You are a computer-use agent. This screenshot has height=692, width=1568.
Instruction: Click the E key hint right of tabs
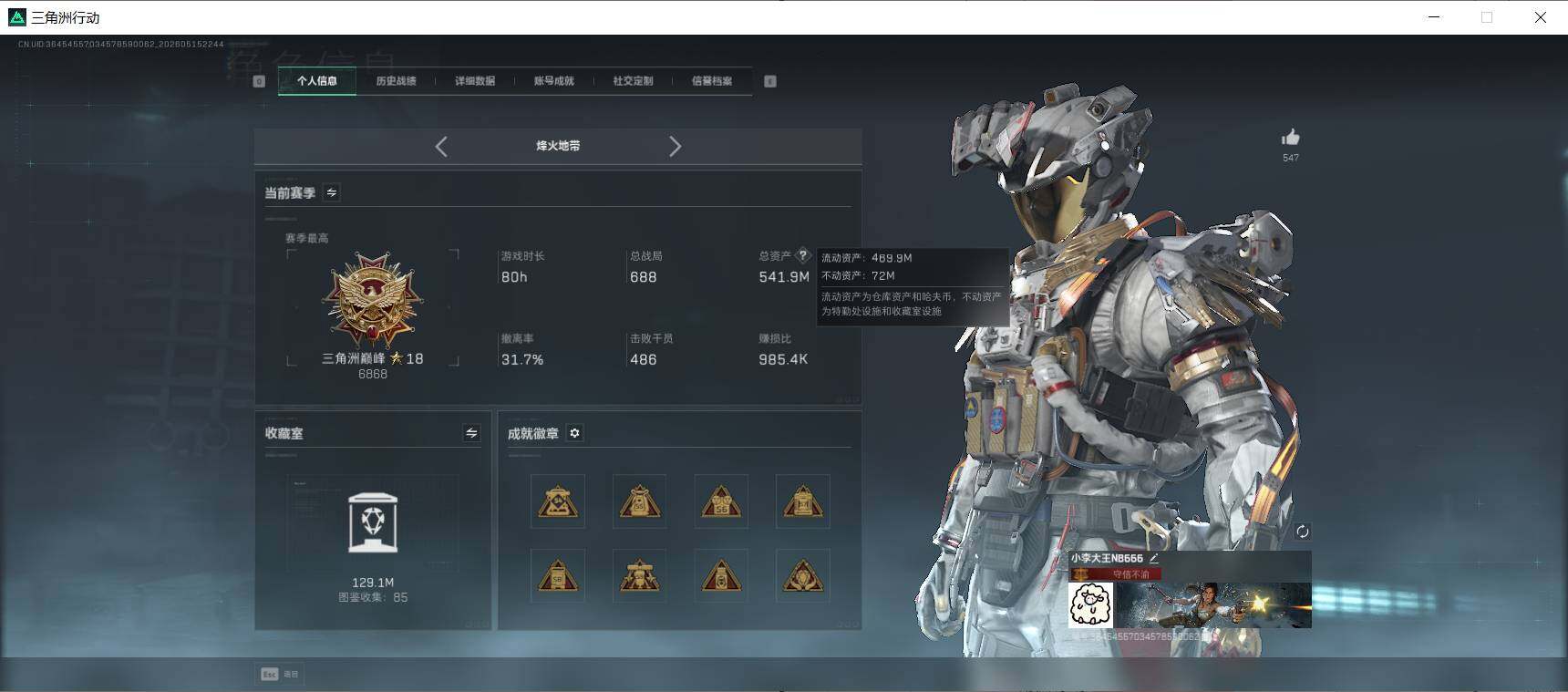[770, 81]
